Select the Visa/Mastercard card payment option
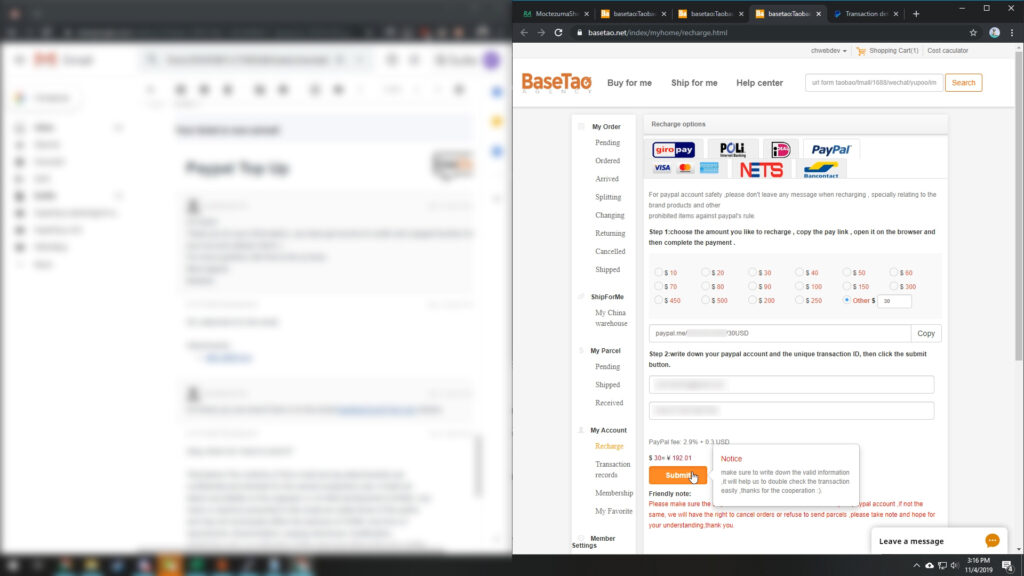The image size is (1024, 576). tap(686, 168)
